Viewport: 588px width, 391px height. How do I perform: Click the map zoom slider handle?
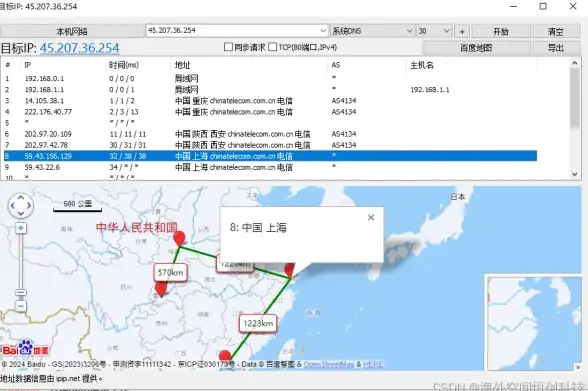21,293
